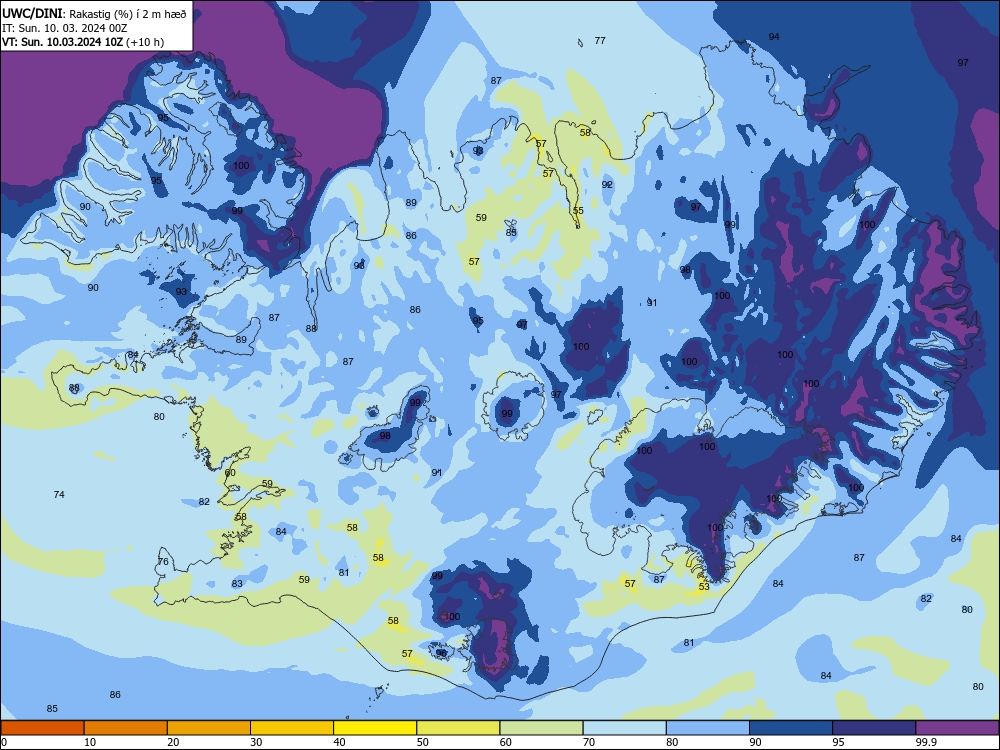
Task: Click the map value '74' off the west coast
Action: click(x=59, y=494)
